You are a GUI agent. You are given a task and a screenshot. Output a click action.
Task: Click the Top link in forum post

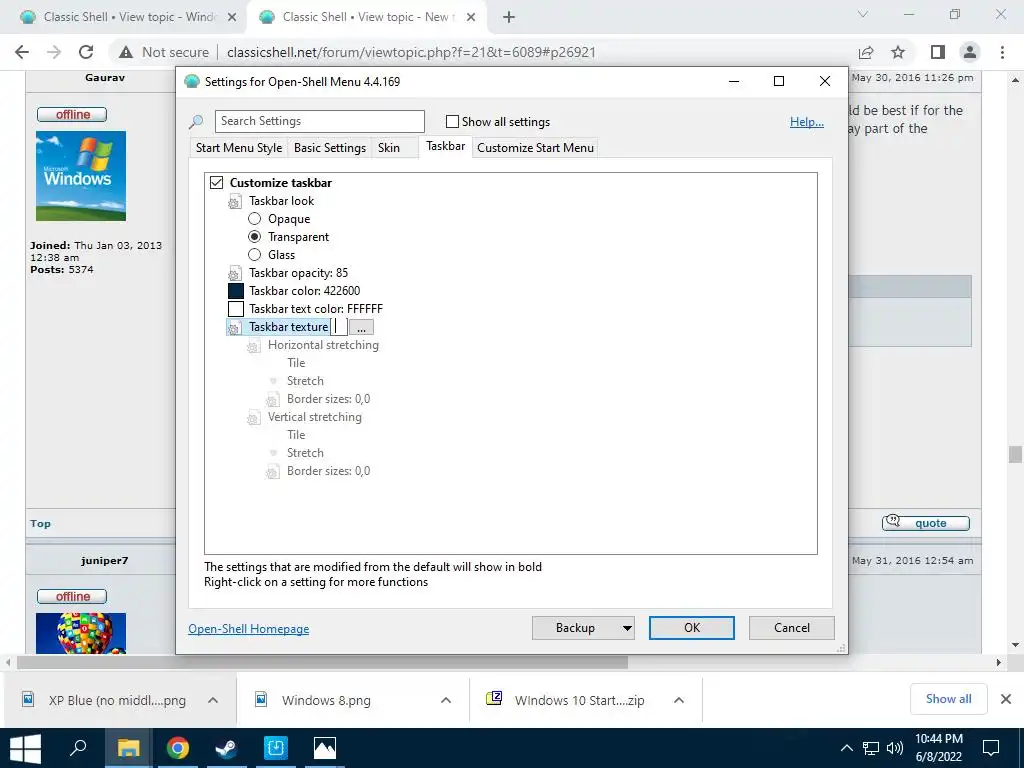[x=40, y=524]
